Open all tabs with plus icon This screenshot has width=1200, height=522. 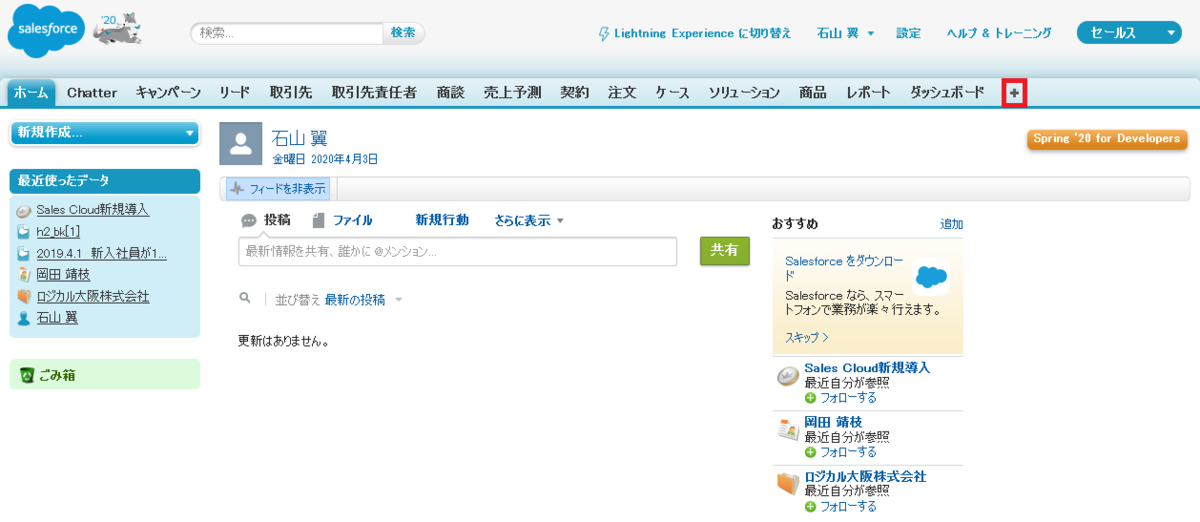tap(1014, 93)
